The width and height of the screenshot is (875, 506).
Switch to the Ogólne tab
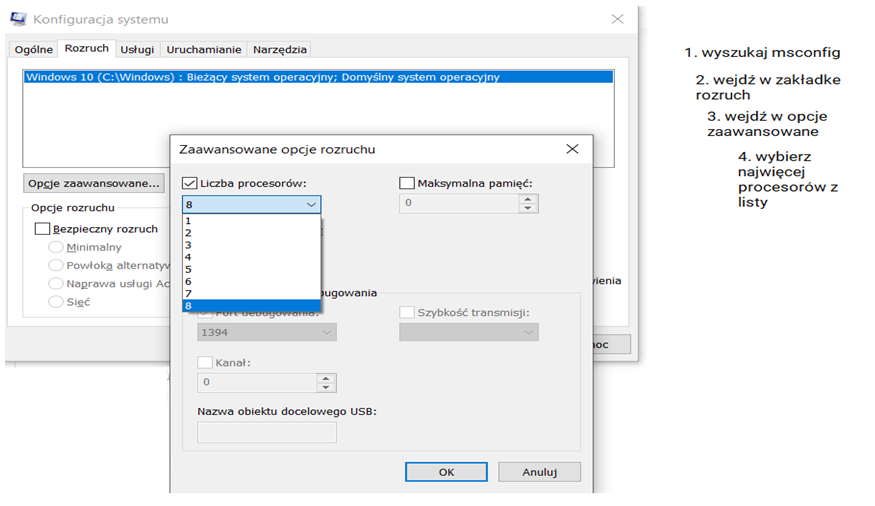tap(32, 49)
